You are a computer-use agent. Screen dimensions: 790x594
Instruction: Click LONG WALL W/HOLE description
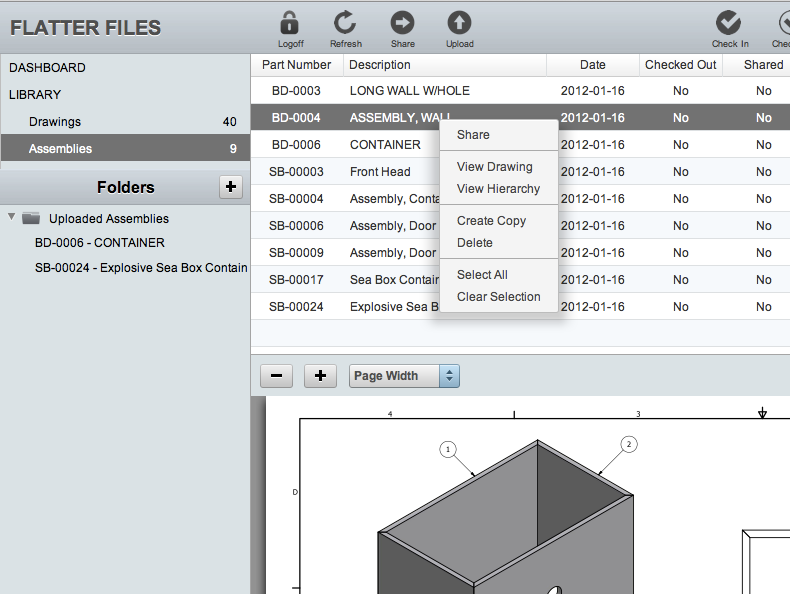point(410,91)
